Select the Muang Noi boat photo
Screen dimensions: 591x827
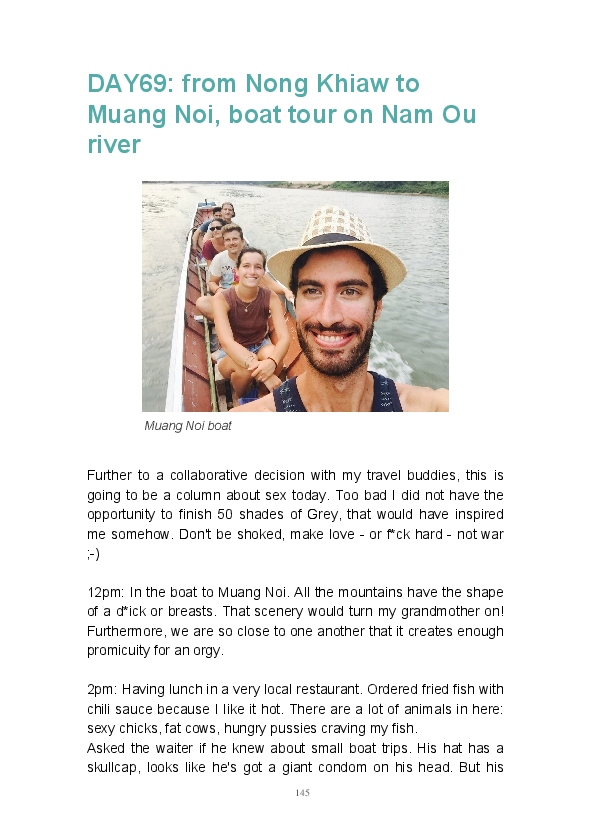pyautogui.click(x=295, y=296)
